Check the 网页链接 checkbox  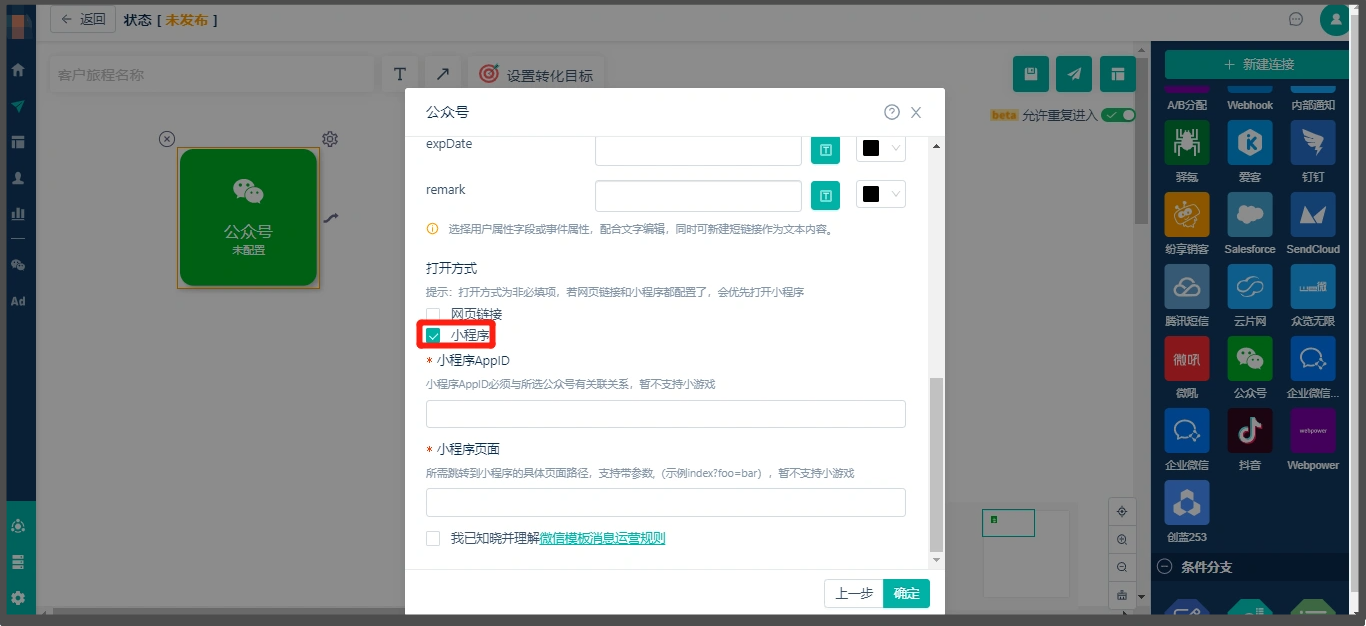433,314
